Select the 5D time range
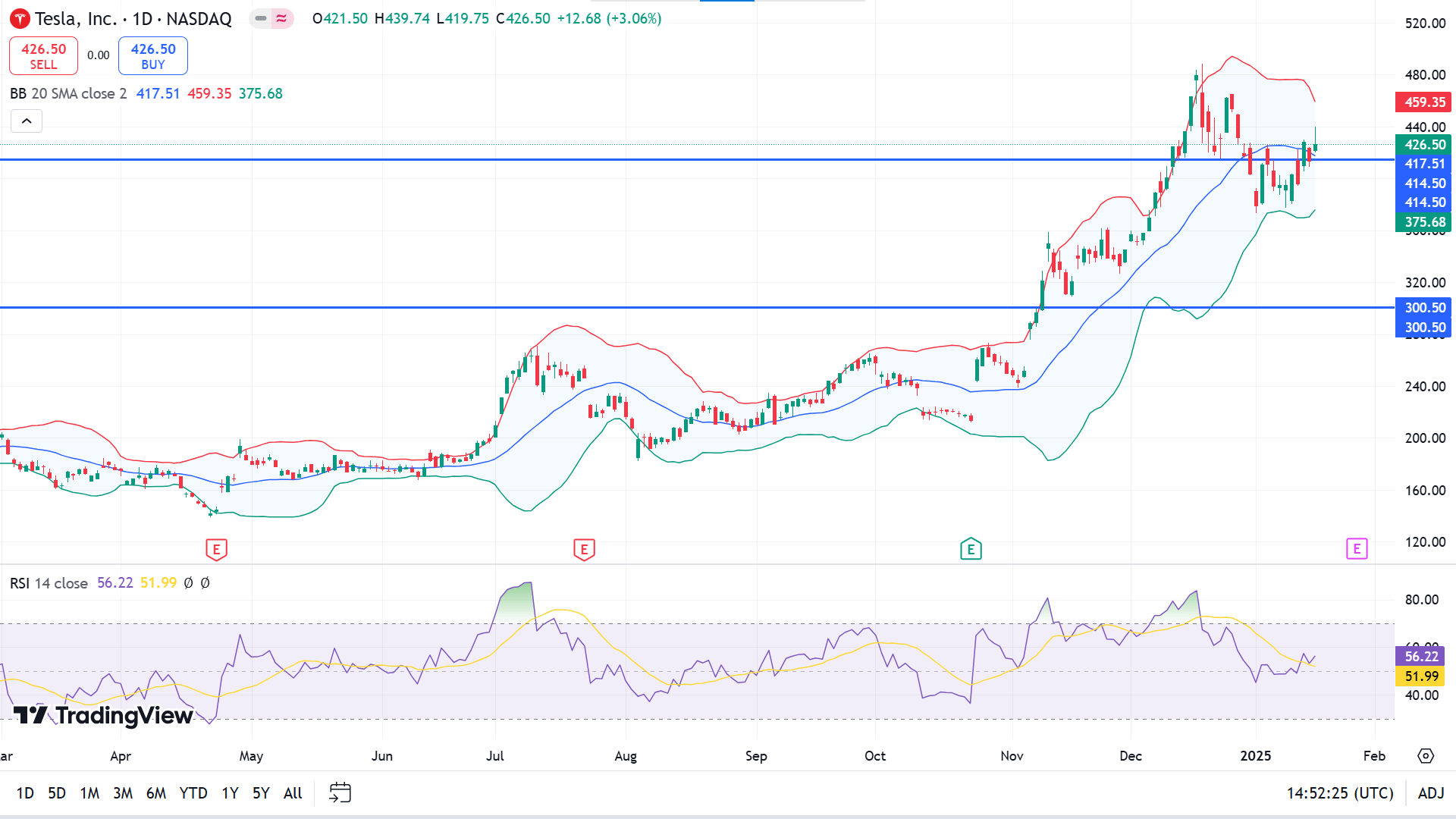This screenshot has height=819, width=1456. [x=57, y=793]
